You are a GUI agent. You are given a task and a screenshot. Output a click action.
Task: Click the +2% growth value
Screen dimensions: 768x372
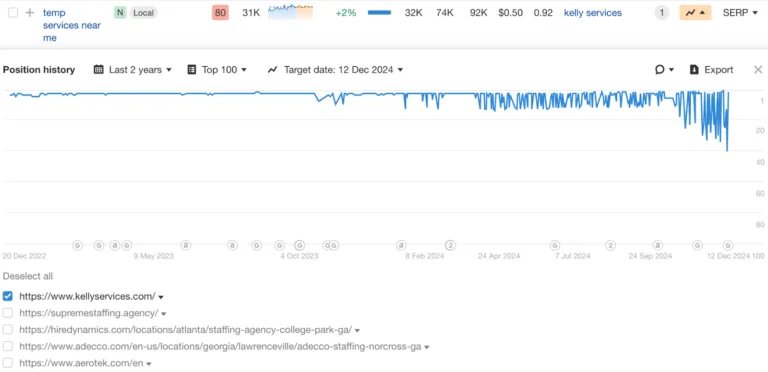[346, 13]
